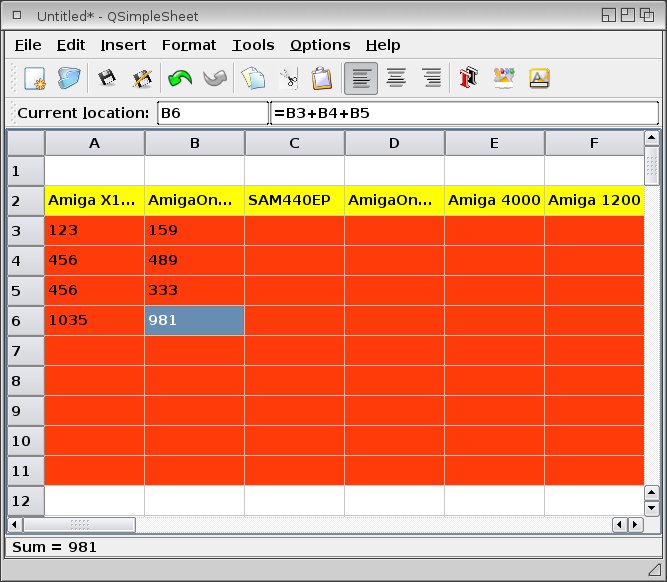Set center text alignment
The height and width of the screenshot is (582, 667).
click(x=396, y=78)
